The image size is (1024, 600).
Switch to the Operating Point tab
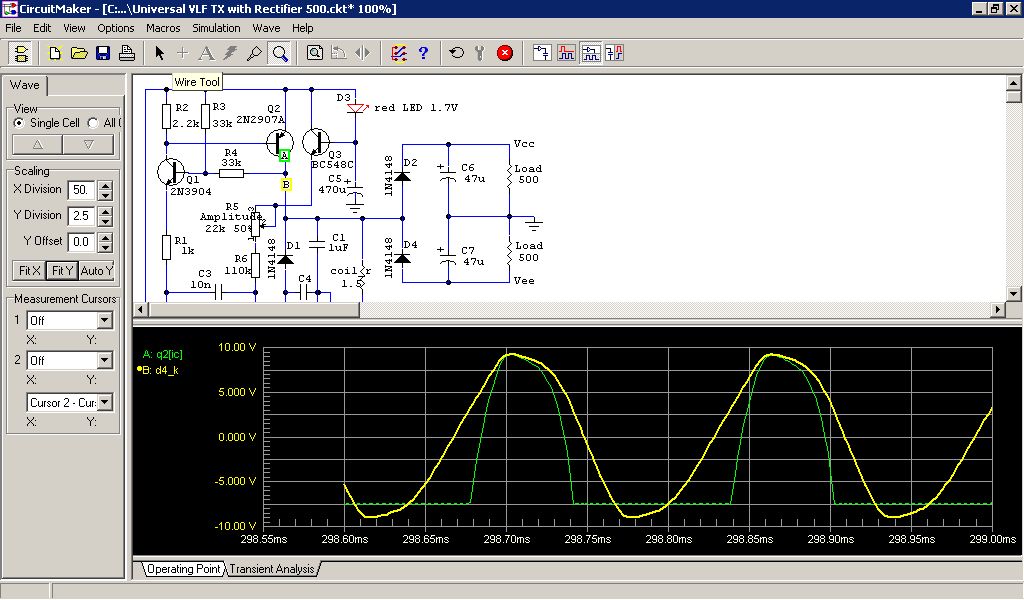point(182,569)
